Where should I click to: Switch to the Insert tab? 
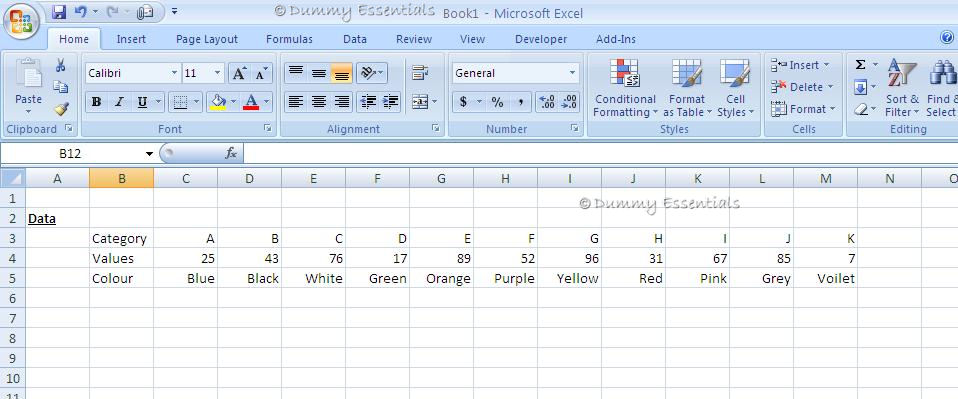[131, 39]
